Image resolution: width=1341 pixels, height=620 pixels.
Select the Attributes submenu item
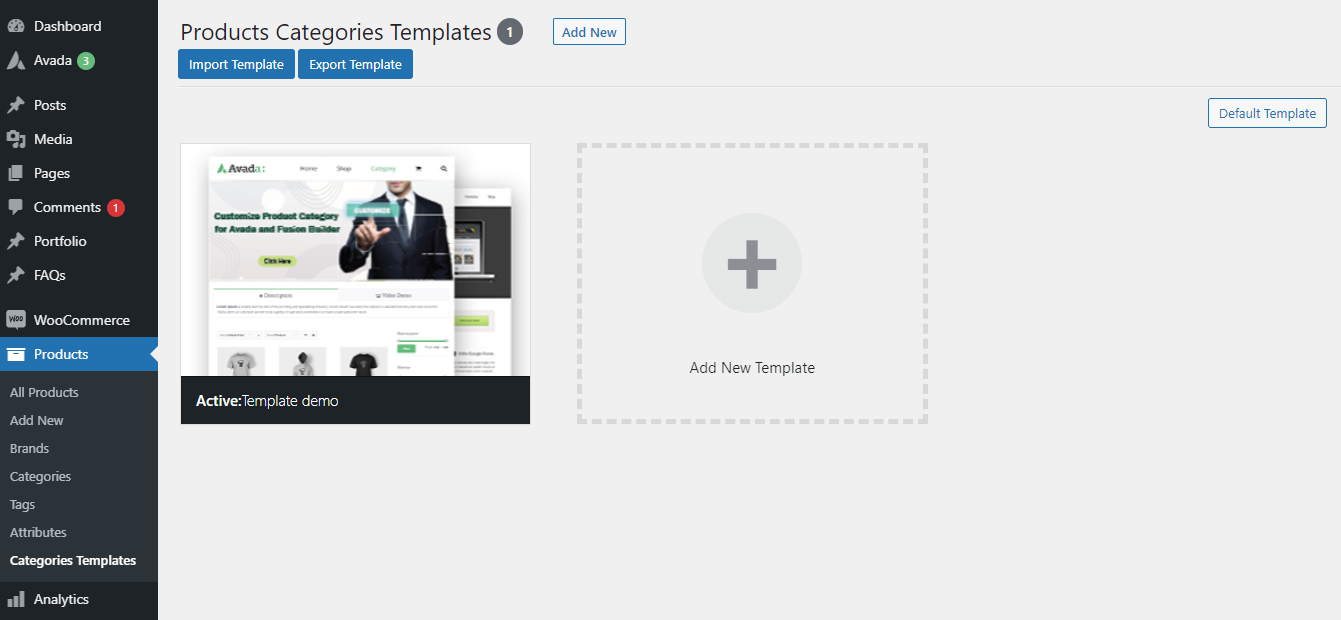pyautogui.click(x=38, y=532)
